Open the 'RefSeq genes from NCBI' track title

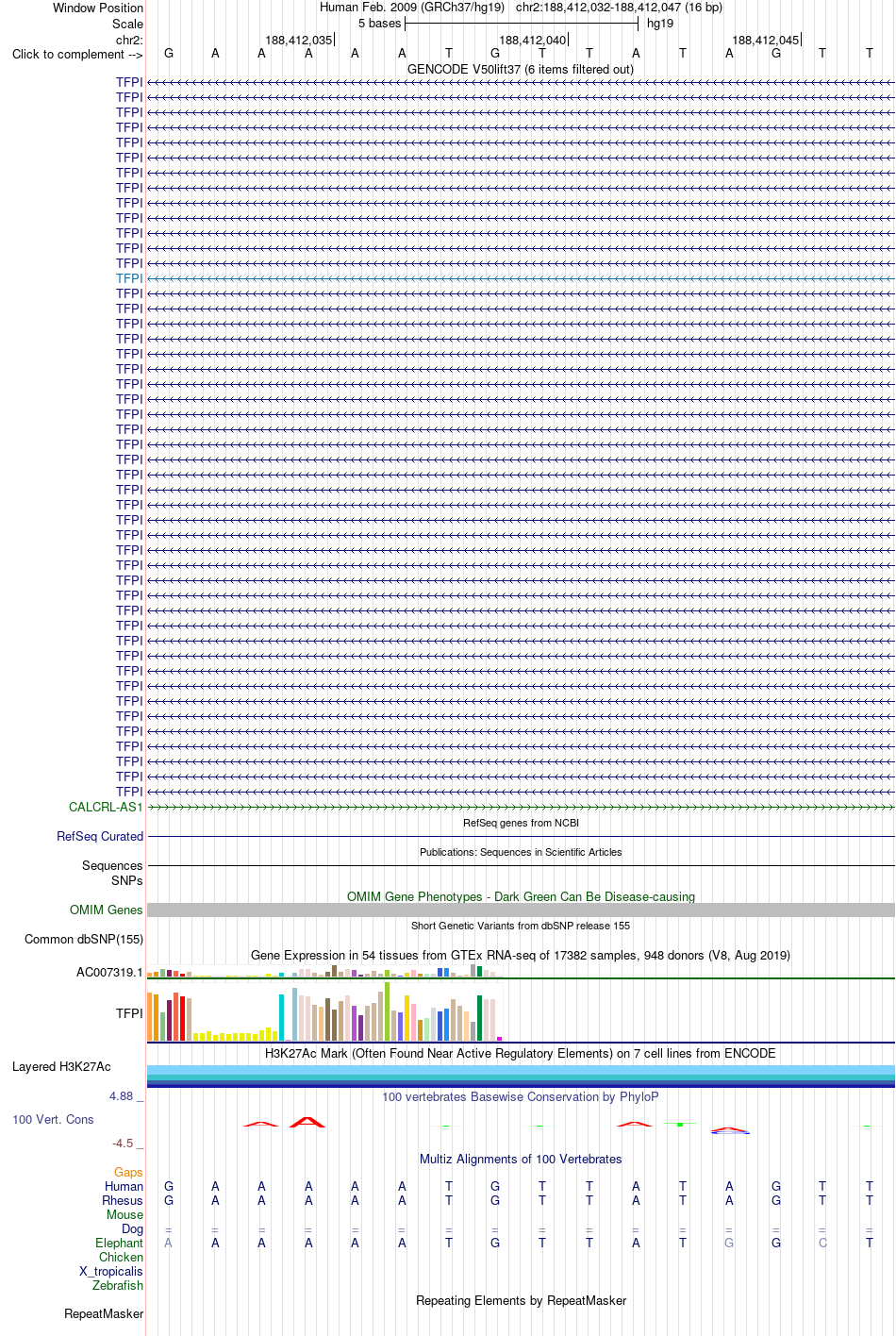tap(521, 823)
